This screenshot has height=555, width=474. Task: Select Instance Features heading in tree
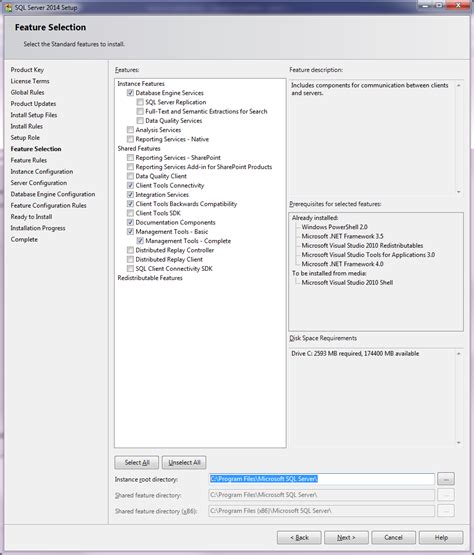(x=141, y=84)
